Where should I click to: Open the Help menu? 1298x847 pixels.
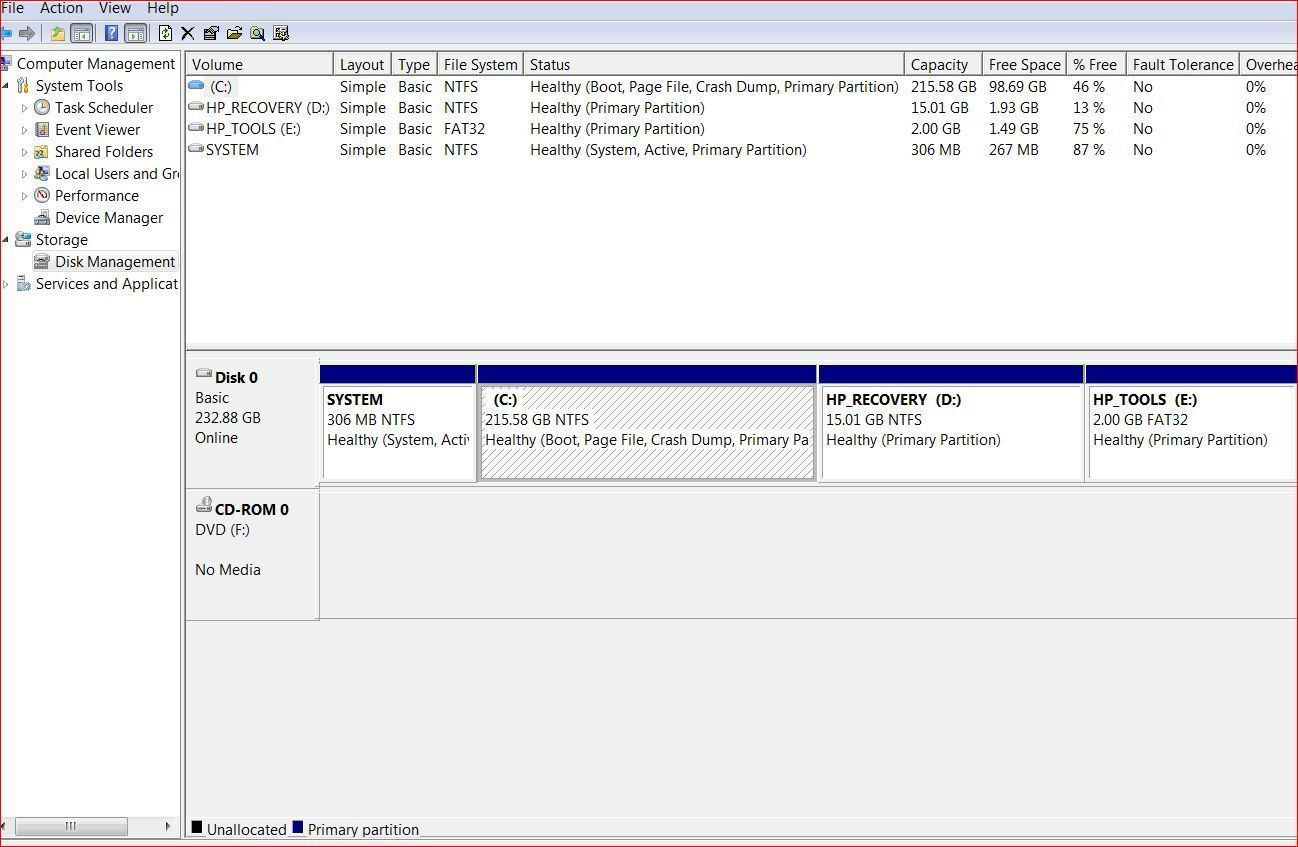tap(162, 8)
